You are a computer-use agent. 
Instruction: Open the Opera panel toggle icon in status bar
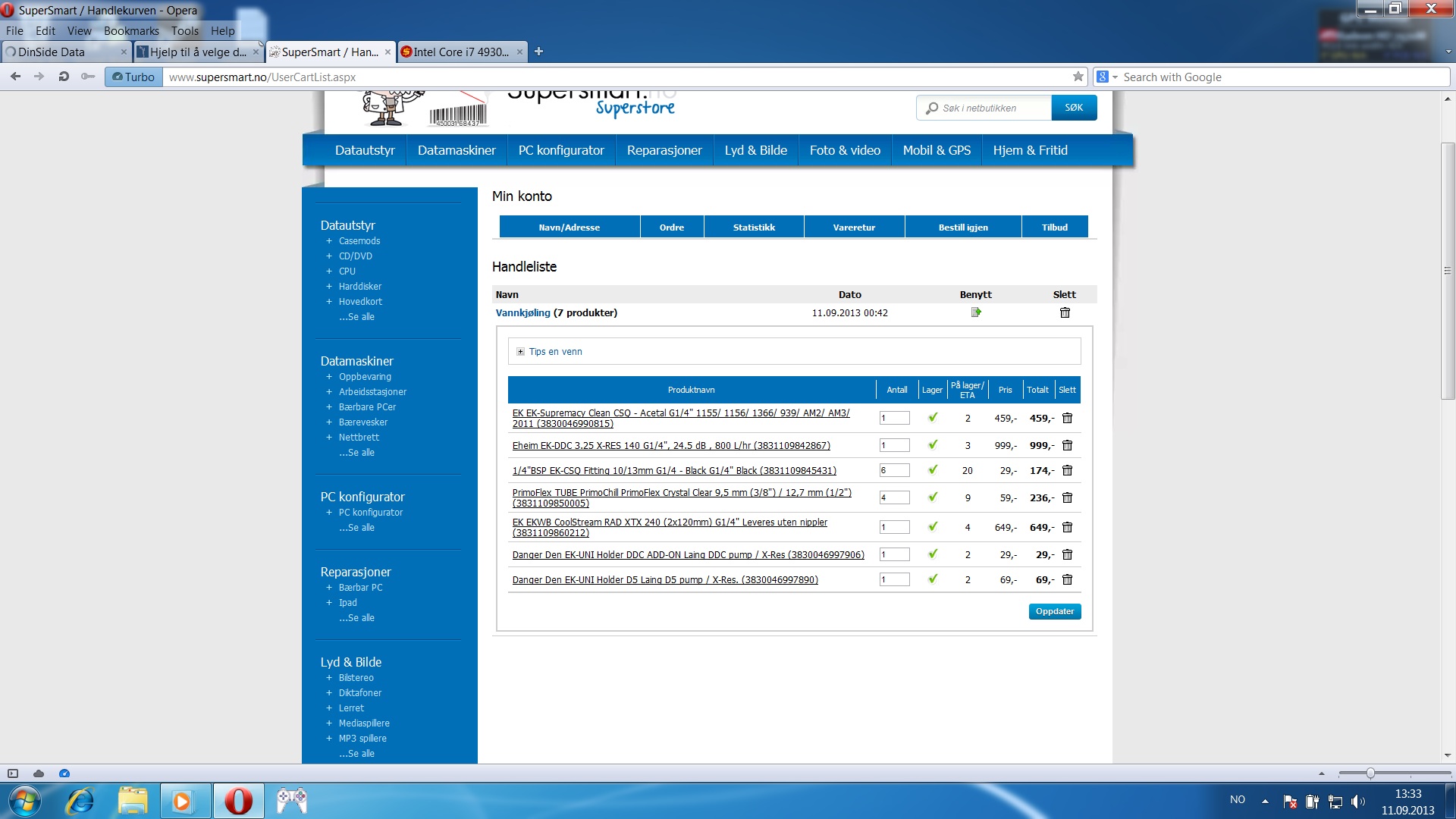[x=13, y=773]
